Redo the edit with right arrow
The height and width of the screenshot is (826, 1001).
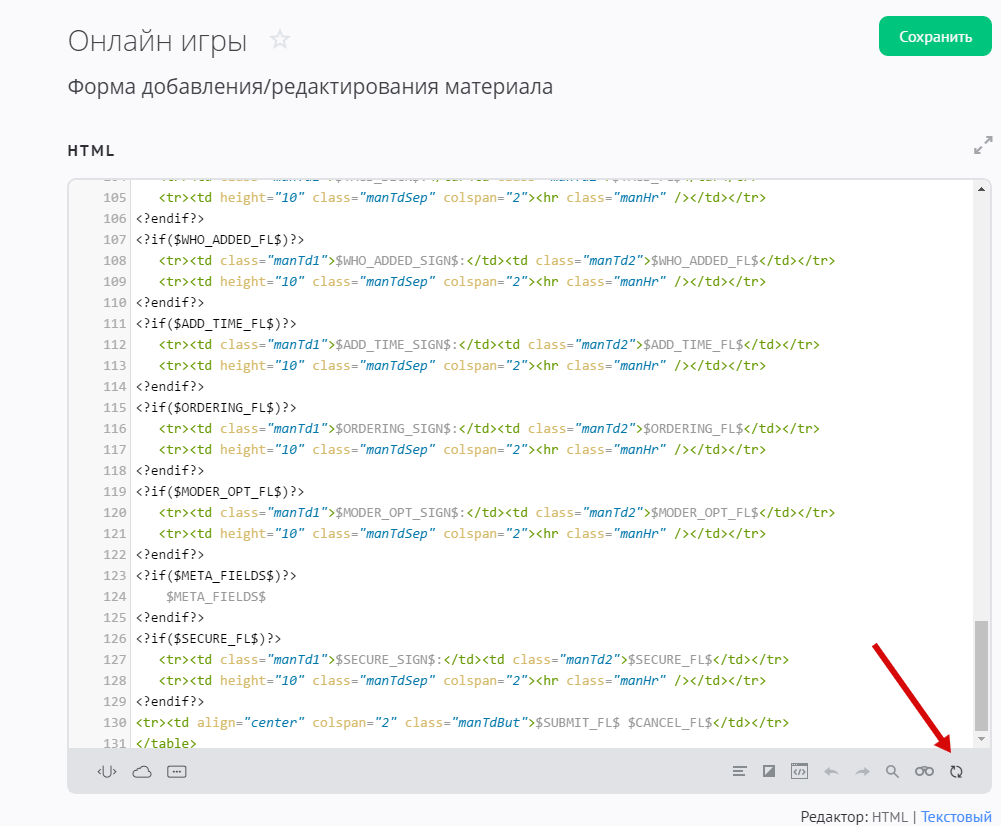tap(862, 771)
